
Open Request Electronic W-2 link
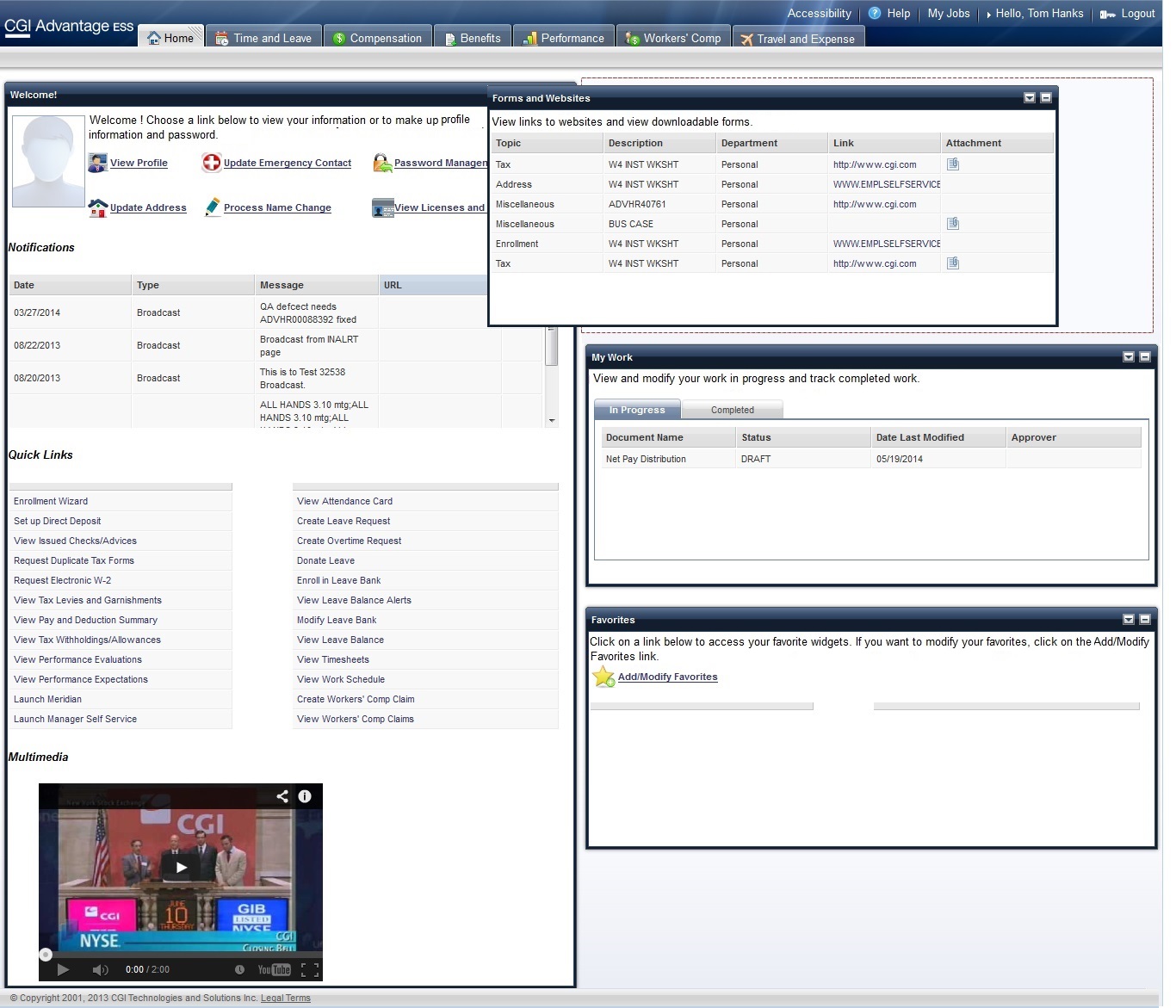[x=62, y=580]
